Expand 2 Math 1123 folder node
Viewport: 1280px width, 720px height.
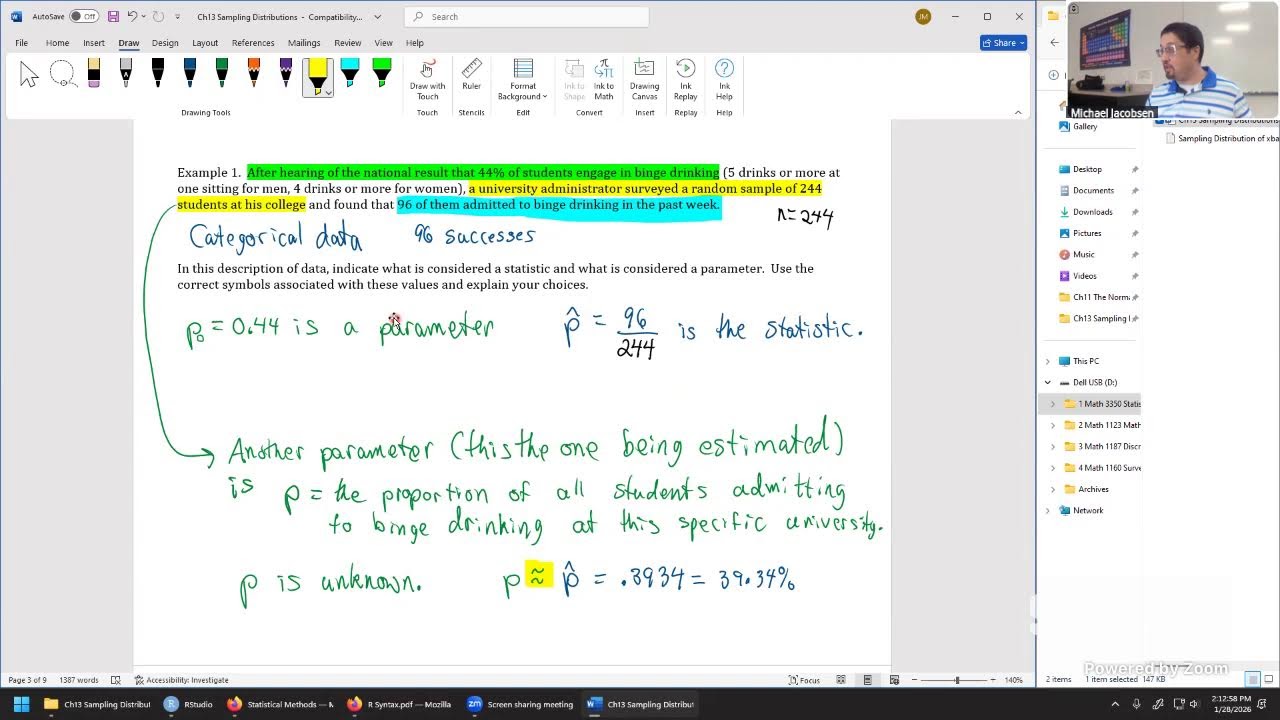click(x=1052, y=425)
